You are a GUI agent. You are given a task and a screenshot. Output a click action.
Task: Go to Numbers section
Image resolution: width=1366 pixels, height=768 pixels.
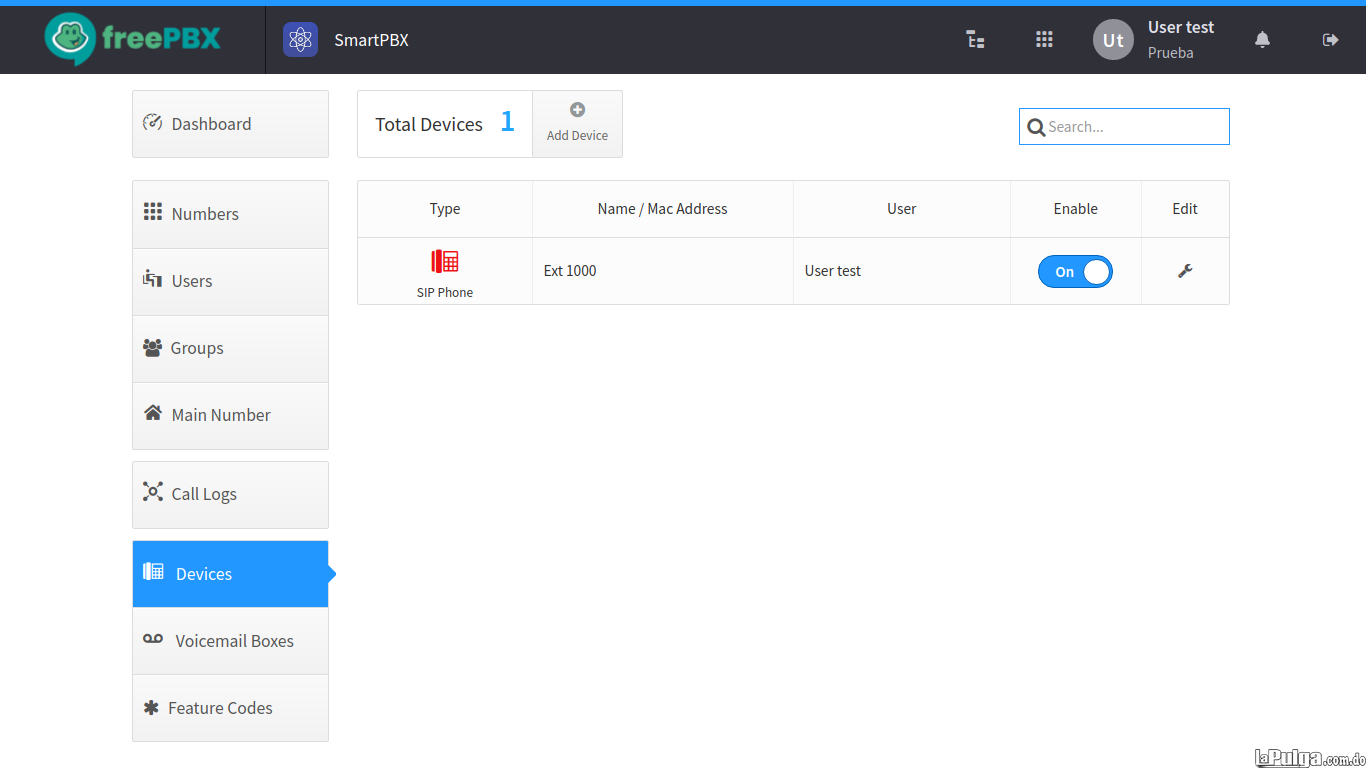230,214
